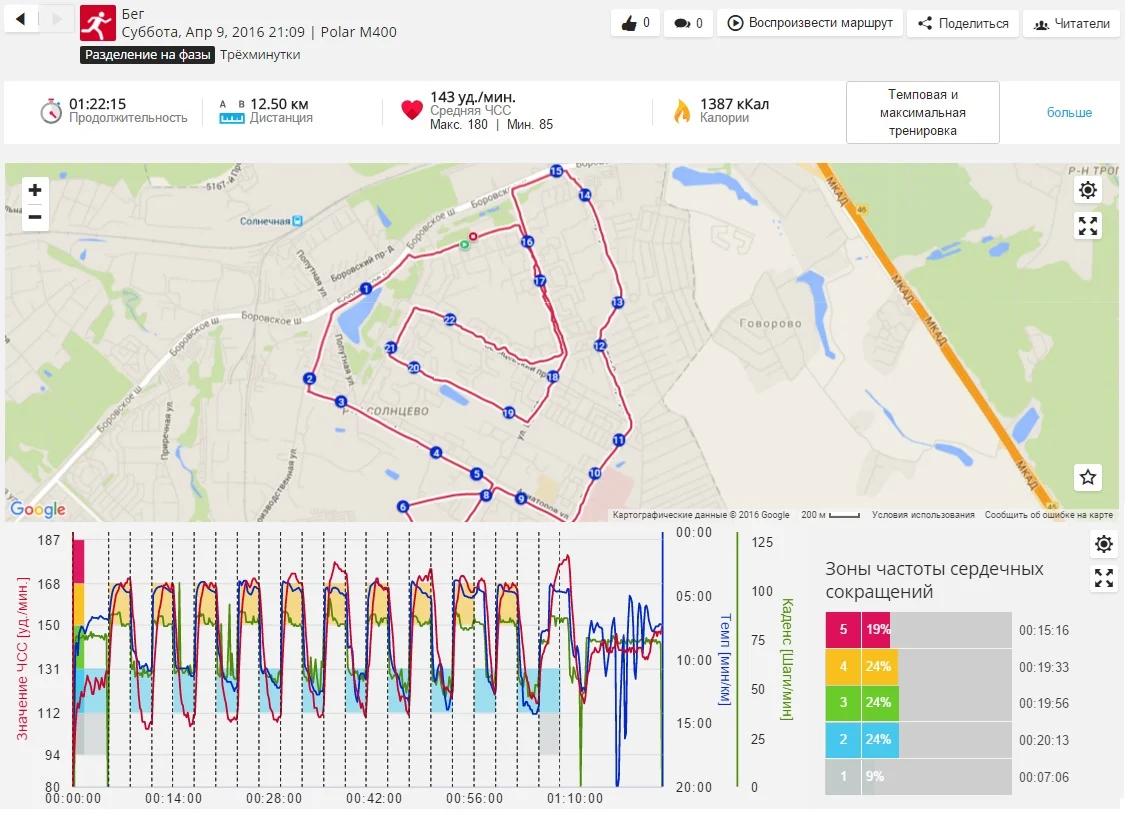Open the comments bubble counter
This screenshot has width=1125, height=815.
pyautogui.click(x=688, y=23)
